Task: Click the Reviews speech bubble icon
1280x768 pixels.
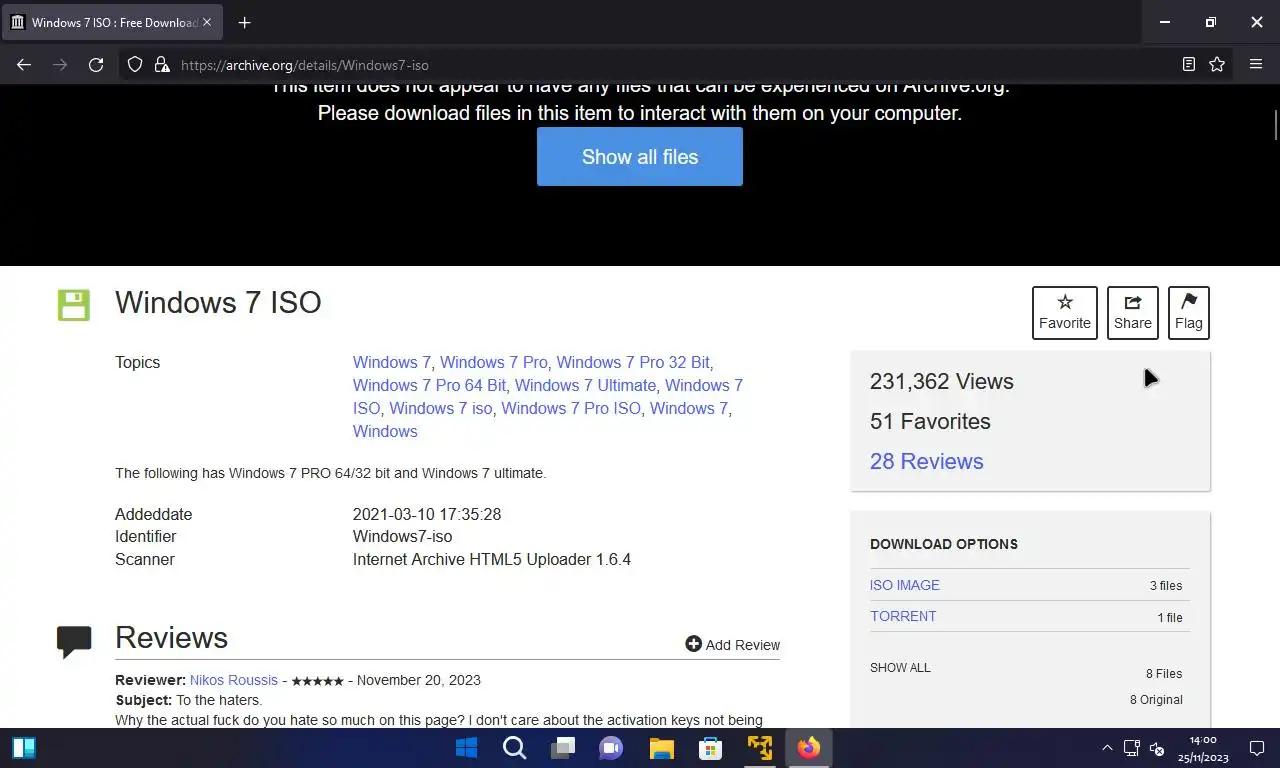Action: point(74,642)
